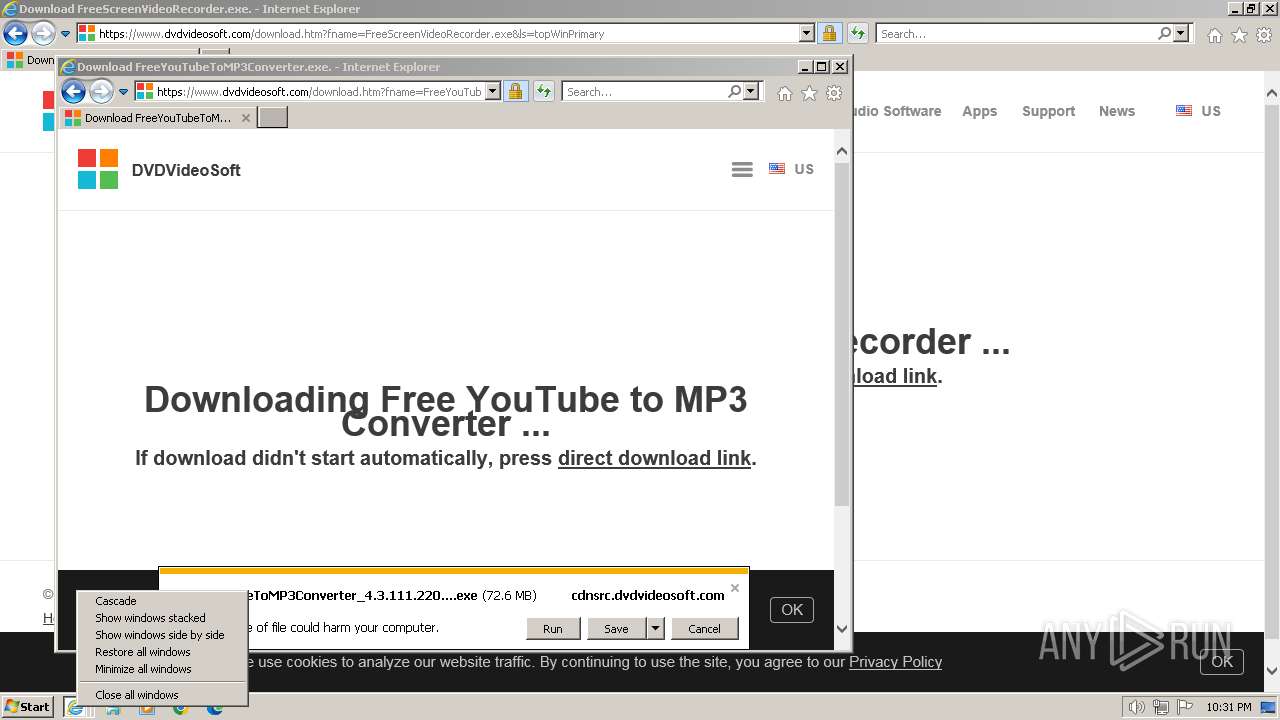Click the search magnifier in background window
Viewport: 1280px width, 720px height.
coord(1164,33)
